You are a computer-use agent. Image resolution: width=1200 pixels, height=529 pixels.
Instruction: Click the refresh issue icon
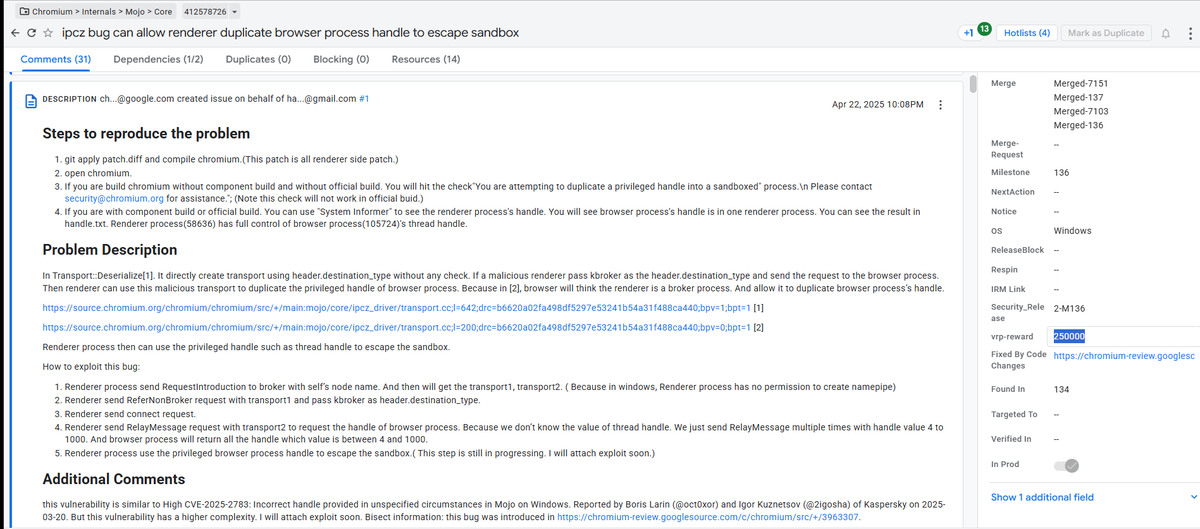(x=32, y=33)
